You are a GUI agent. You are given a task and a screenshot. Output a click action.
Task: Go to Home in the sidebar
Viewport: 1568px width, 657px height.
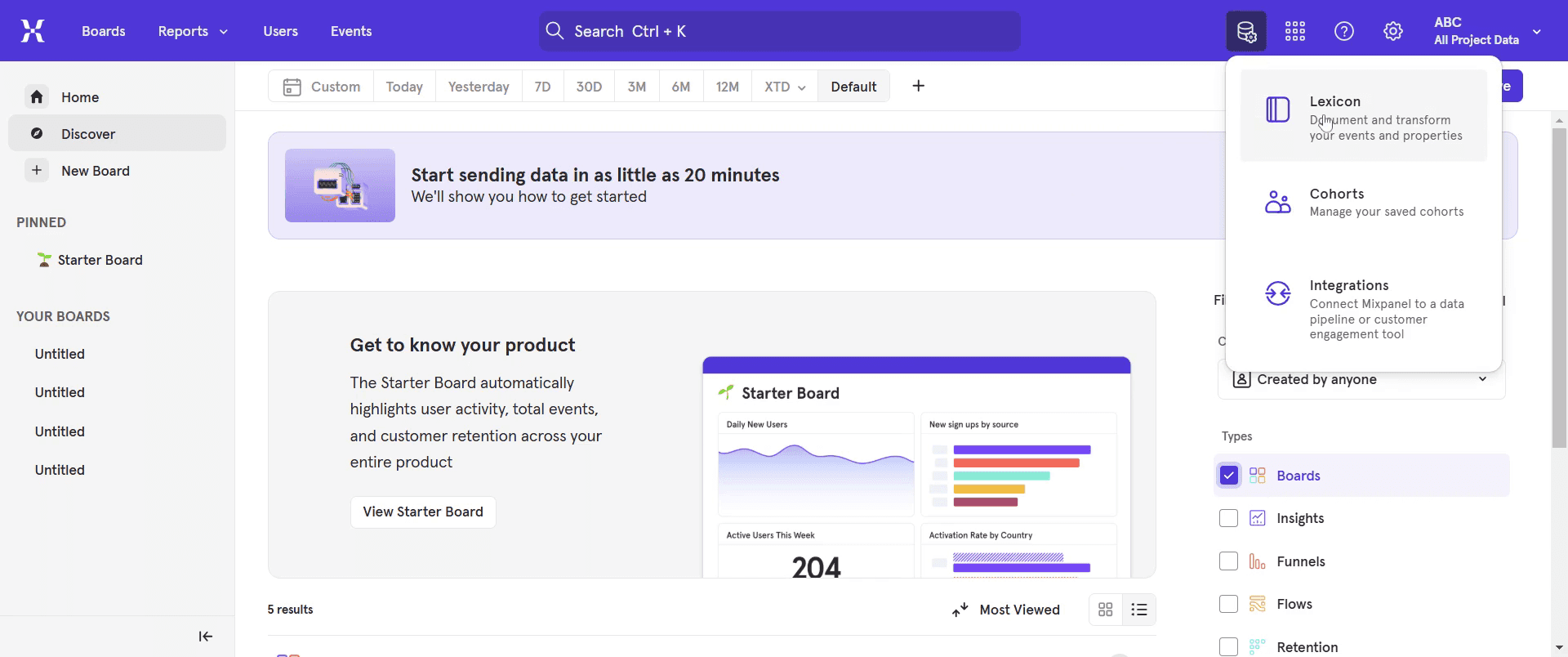117,97
